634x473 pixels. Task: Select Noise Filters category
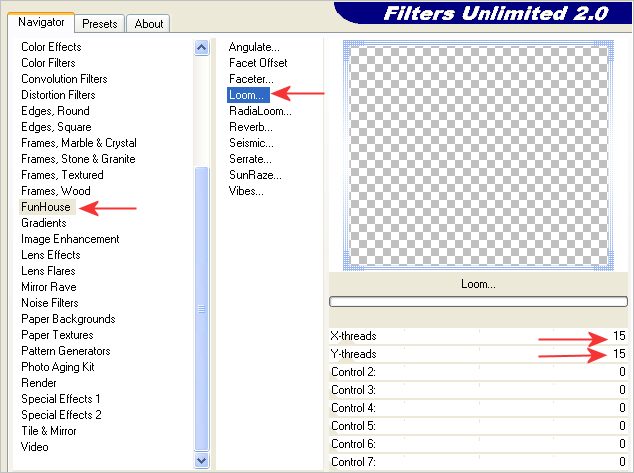(50, 303)
